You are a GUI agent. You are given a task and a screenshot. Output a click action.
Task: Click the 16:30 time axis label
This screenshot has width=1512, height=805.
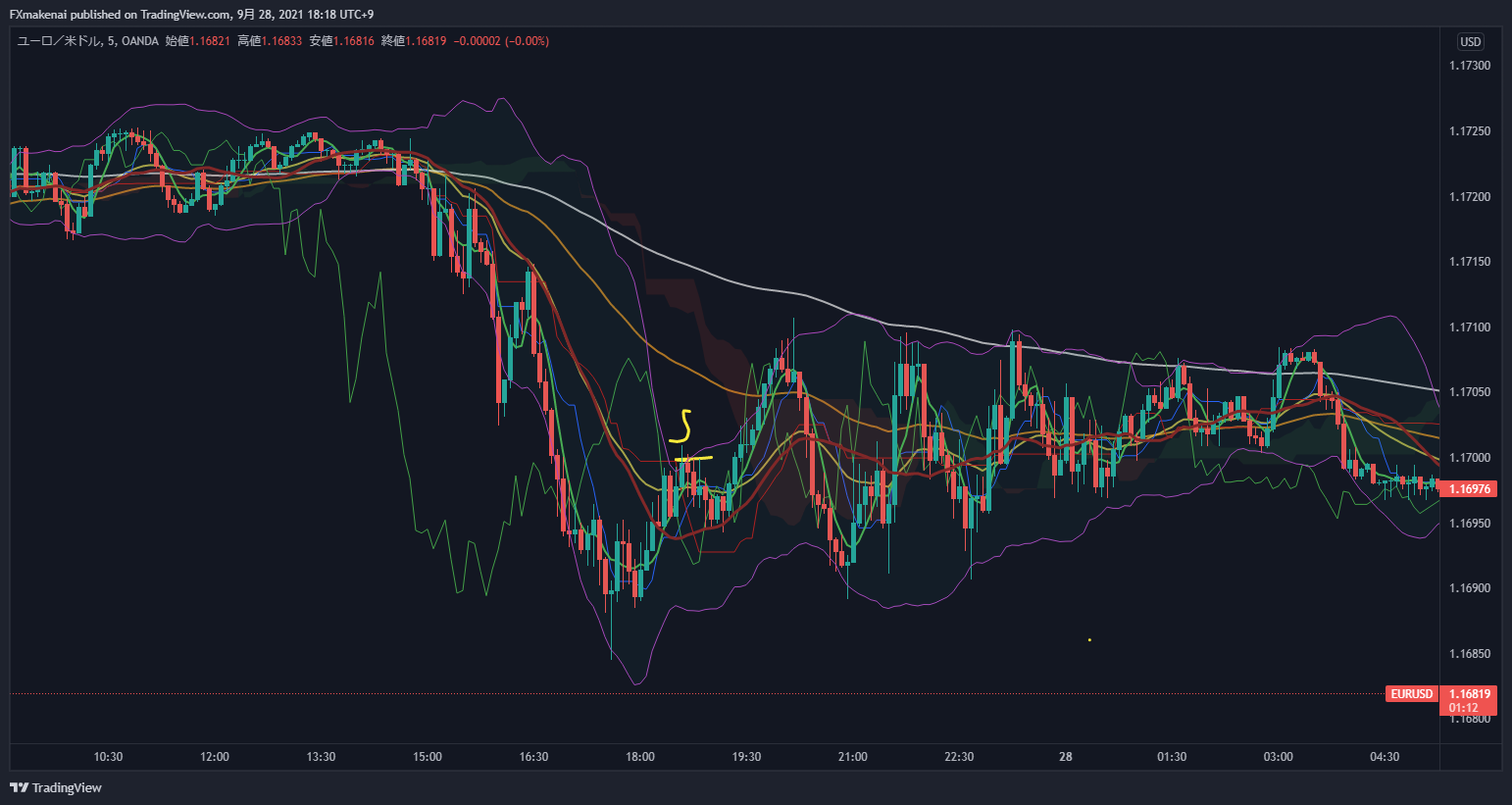click(533, 757)
